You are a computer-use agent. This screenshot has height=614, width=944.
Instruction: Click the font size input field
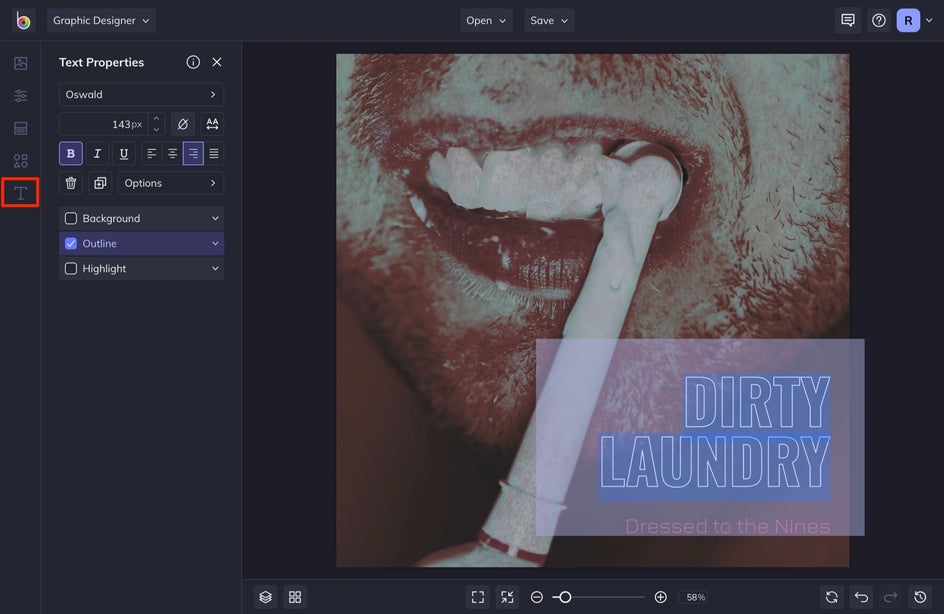pyautogui.click(x=104, y=124)
